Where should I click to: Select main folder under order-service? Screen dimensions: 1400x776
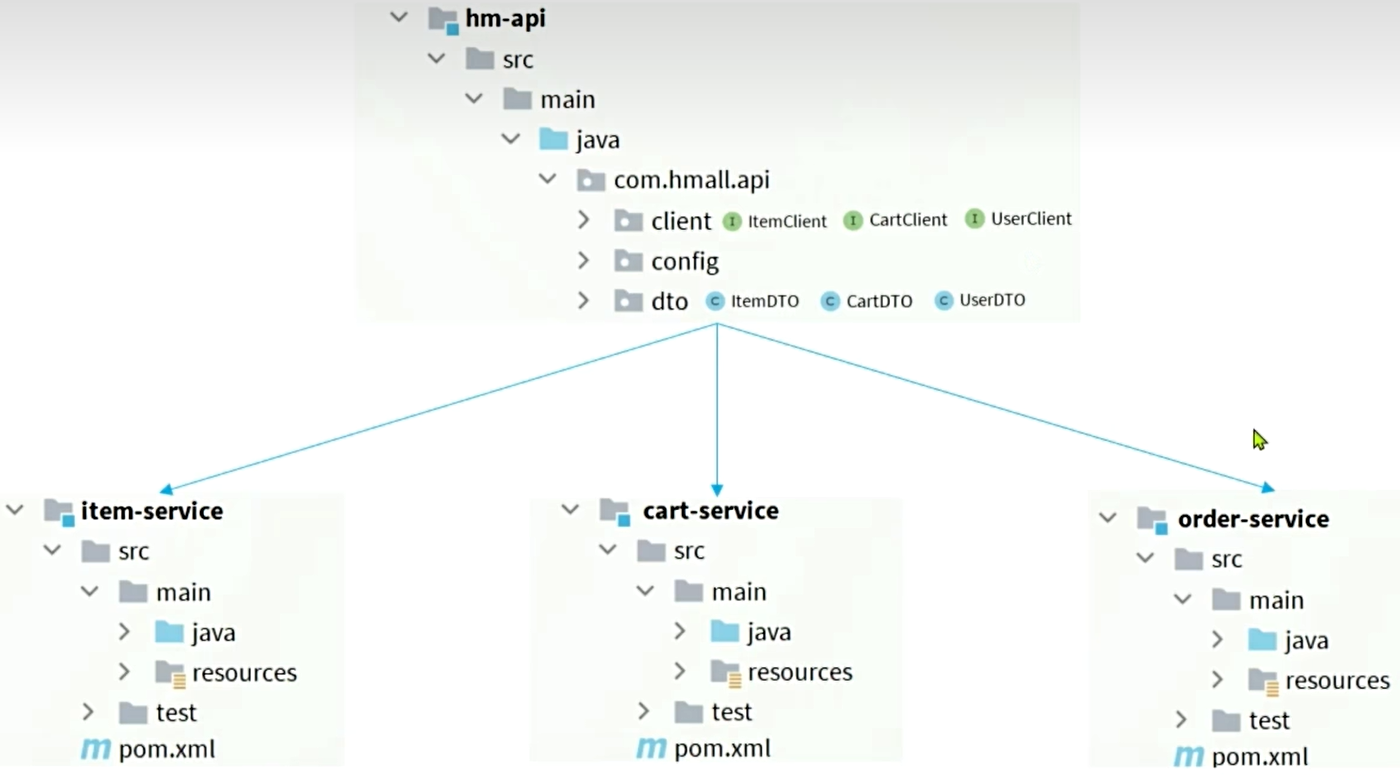1276,600
